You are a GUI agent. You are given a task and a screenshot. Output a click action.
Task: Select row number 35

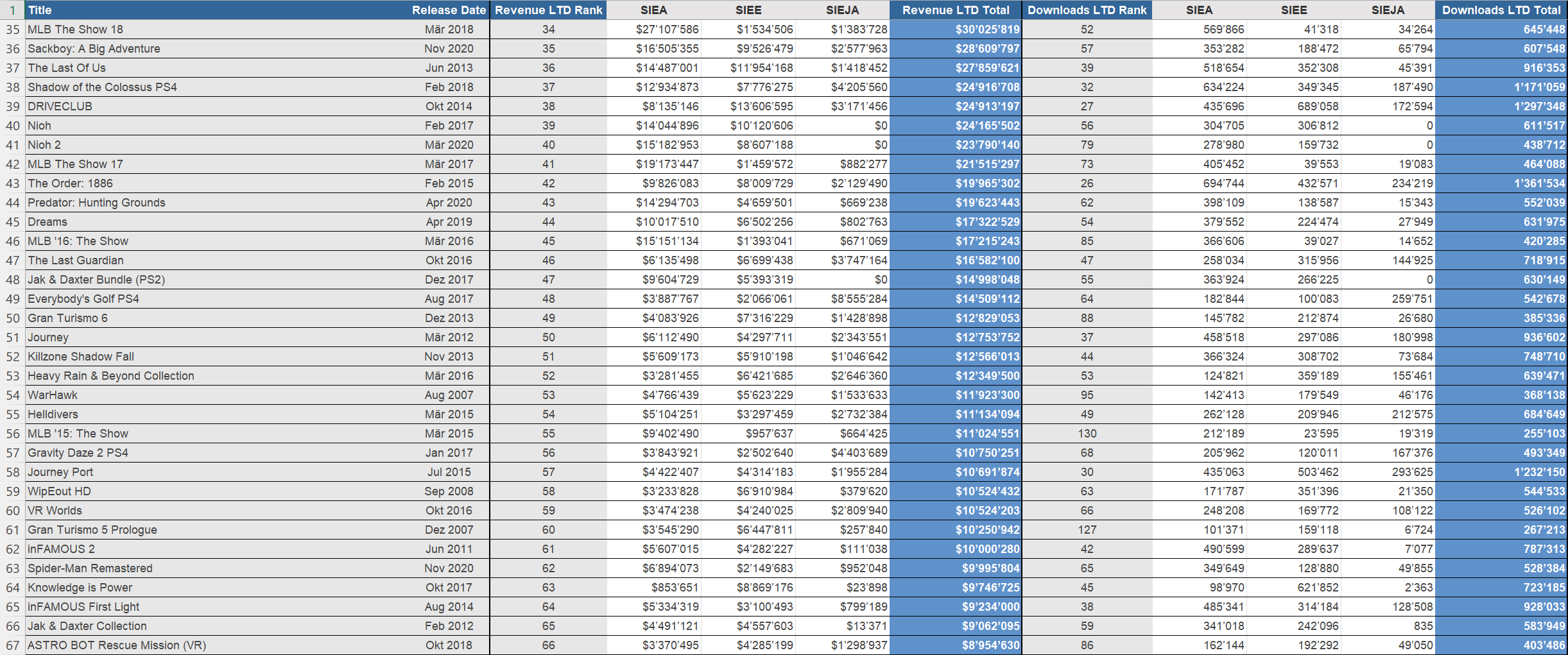tap(12, 30)
